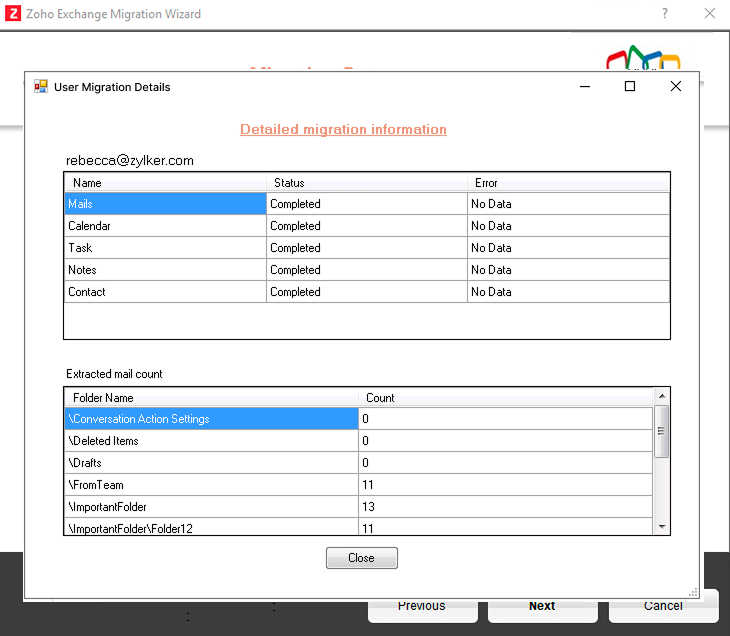
Task: Click the scroll-down arrow of the mail count list
Action: point(662,527)
